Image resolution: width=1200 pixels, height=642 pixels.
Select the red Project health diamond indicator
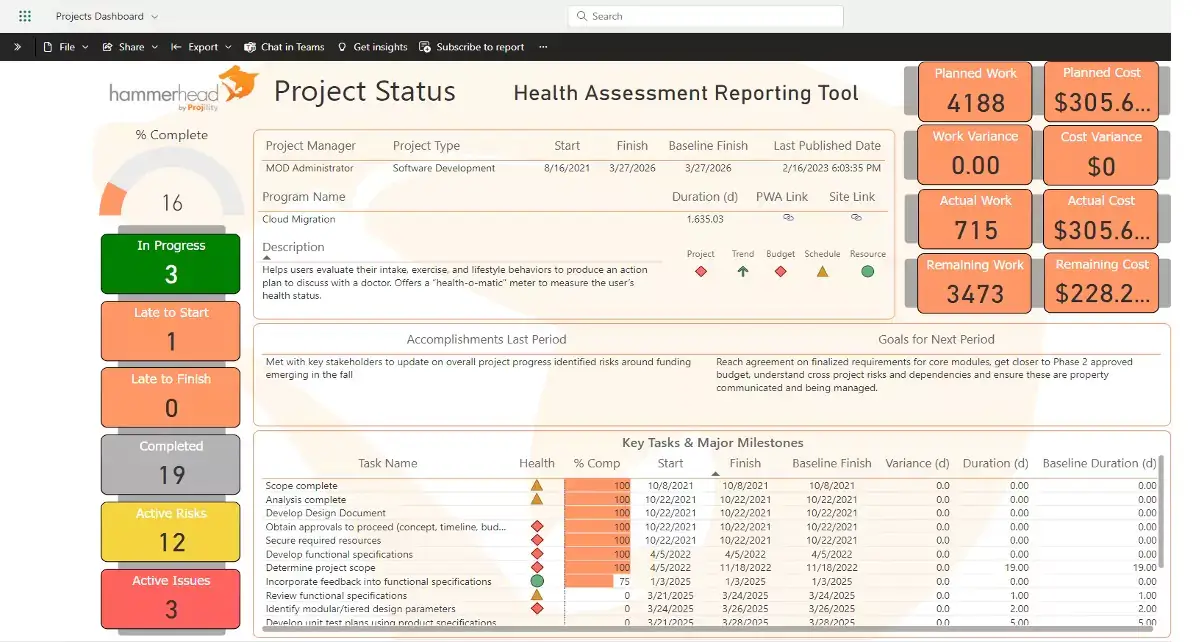tap(701, 270)
